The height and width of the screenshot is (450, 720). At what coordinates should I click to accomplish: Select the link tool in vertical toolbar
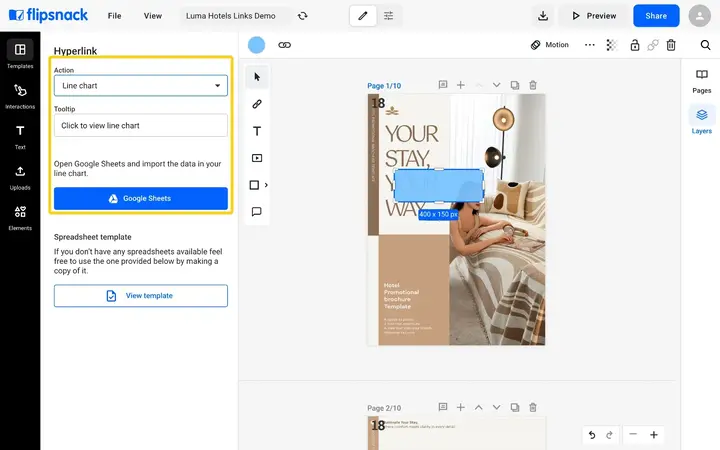pos(257,104)
